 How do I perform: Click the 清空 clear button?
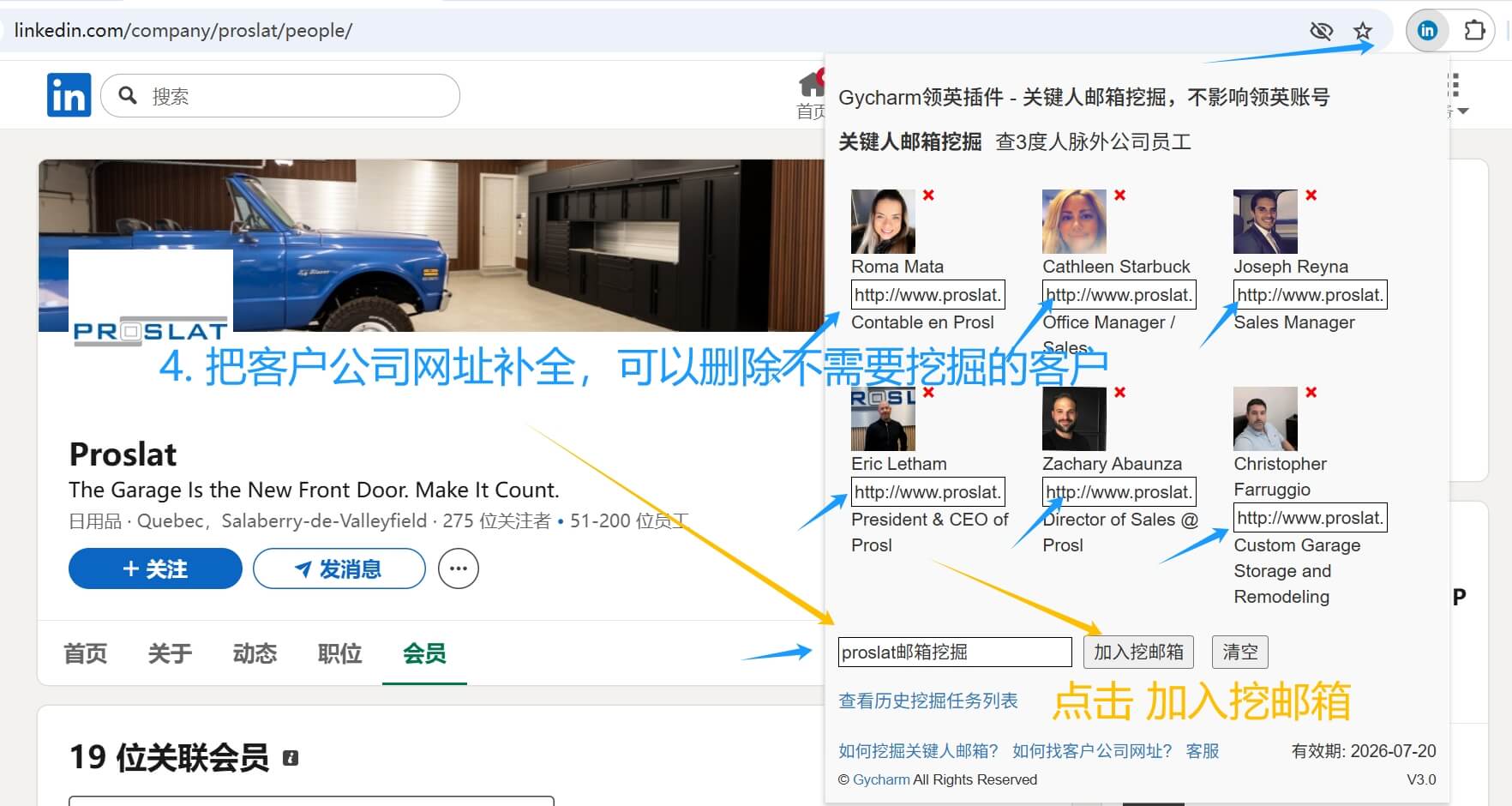coord(1240,652)
